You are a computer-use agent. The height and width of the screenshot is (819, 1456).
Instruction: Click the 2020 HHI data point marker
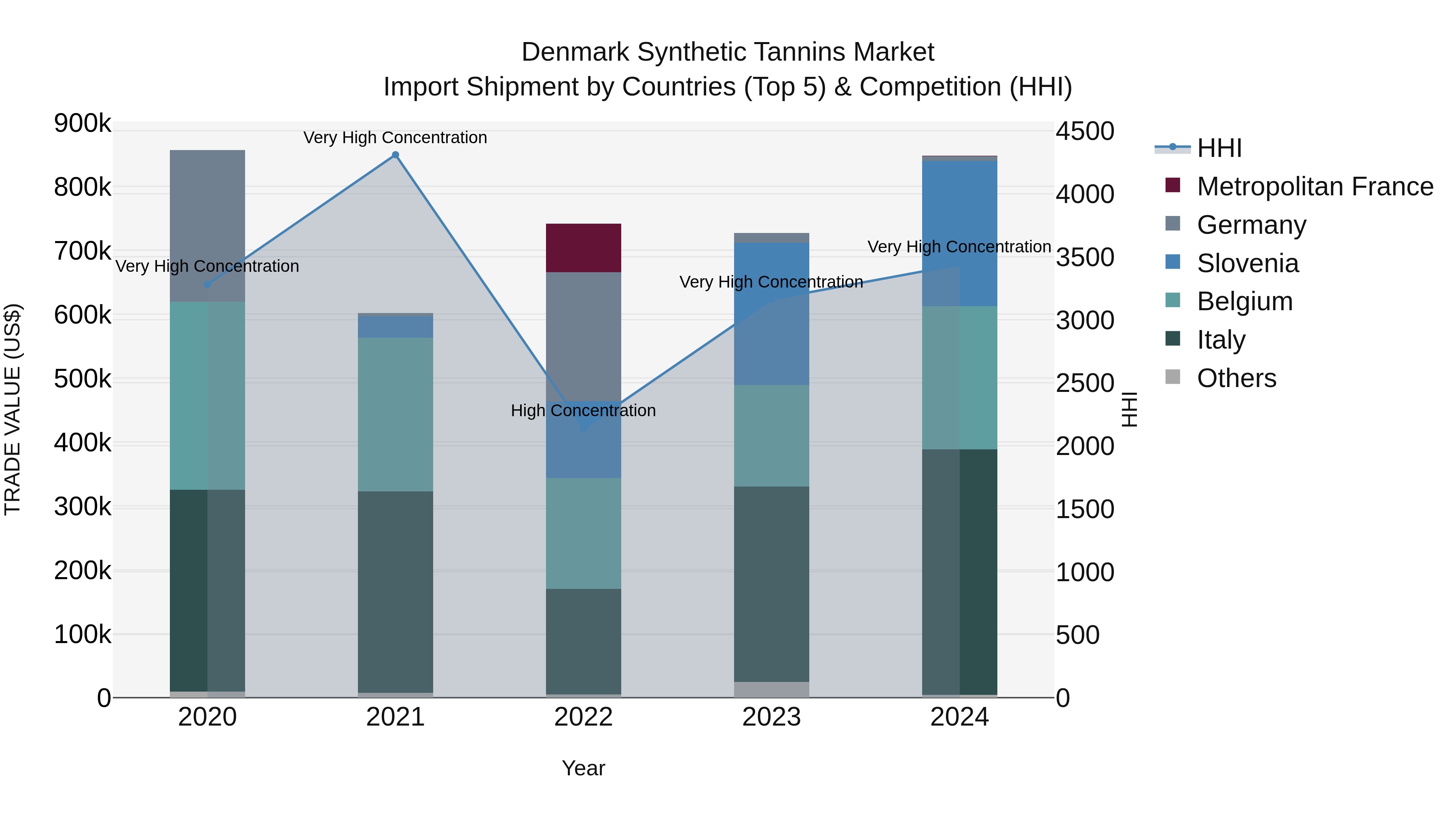[207, 284]
